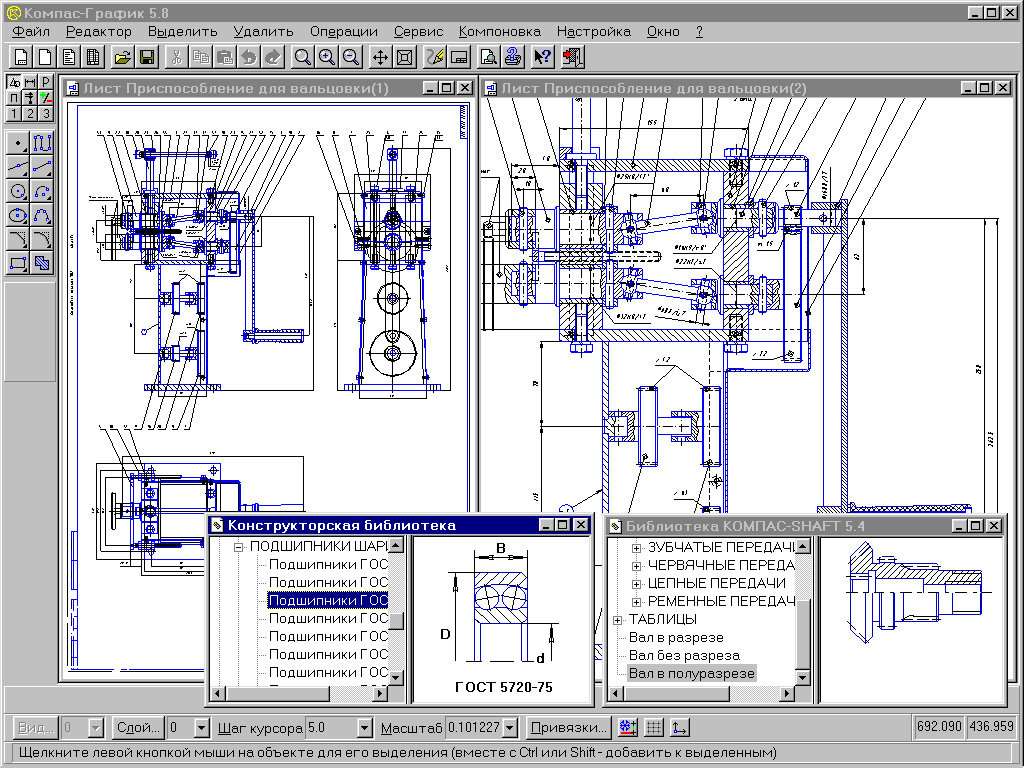Activate context help arrow-question icon
Image resolution: width=1024 pixels, height=768 pixels.
point(543,57)
